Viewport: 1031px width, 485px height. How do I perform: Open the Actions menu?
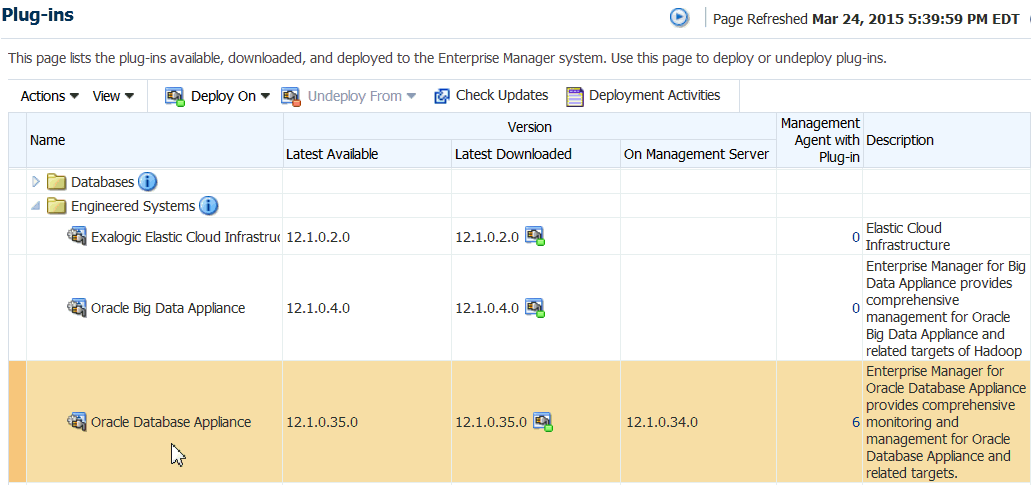(x=49, y=96)
